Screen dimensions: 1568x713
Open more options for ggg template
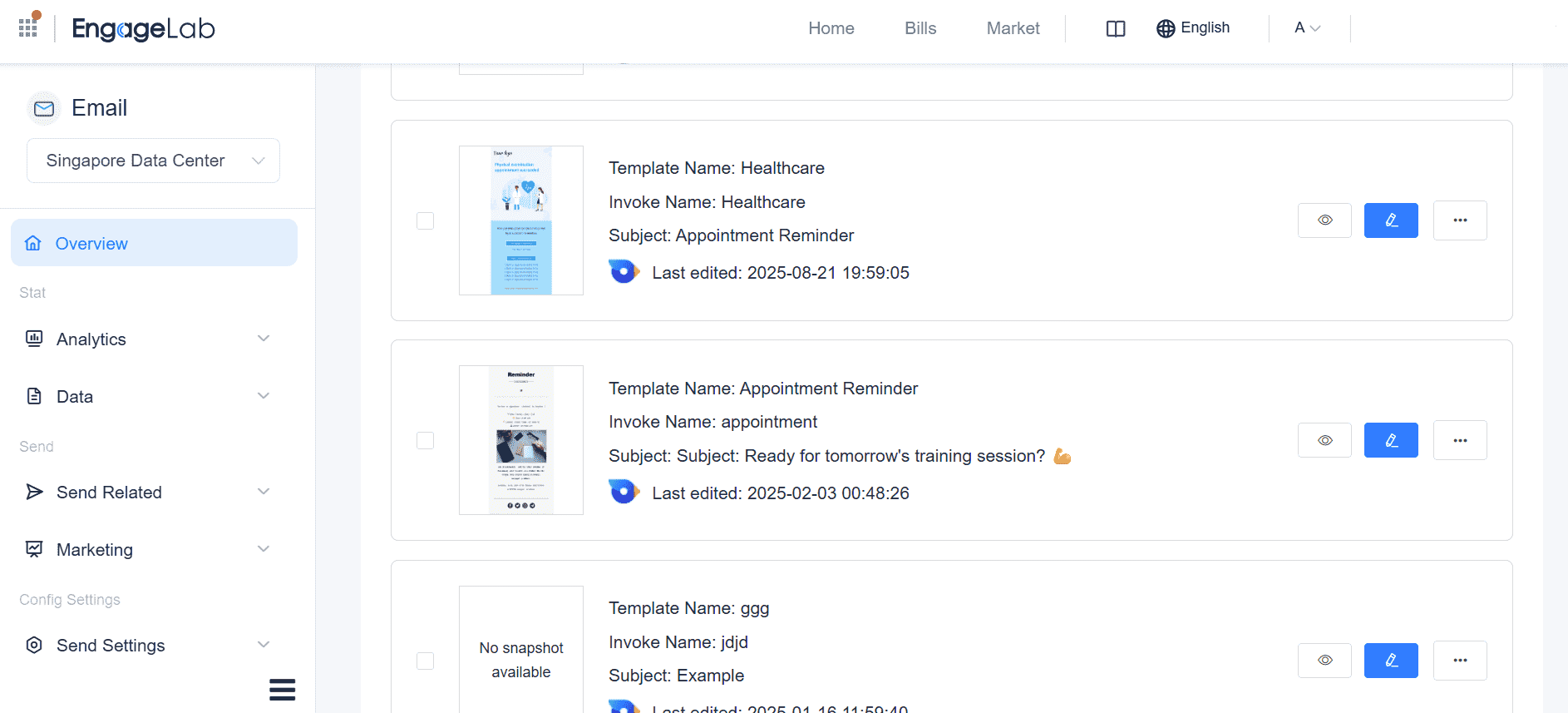click(x=1460, y=661)
